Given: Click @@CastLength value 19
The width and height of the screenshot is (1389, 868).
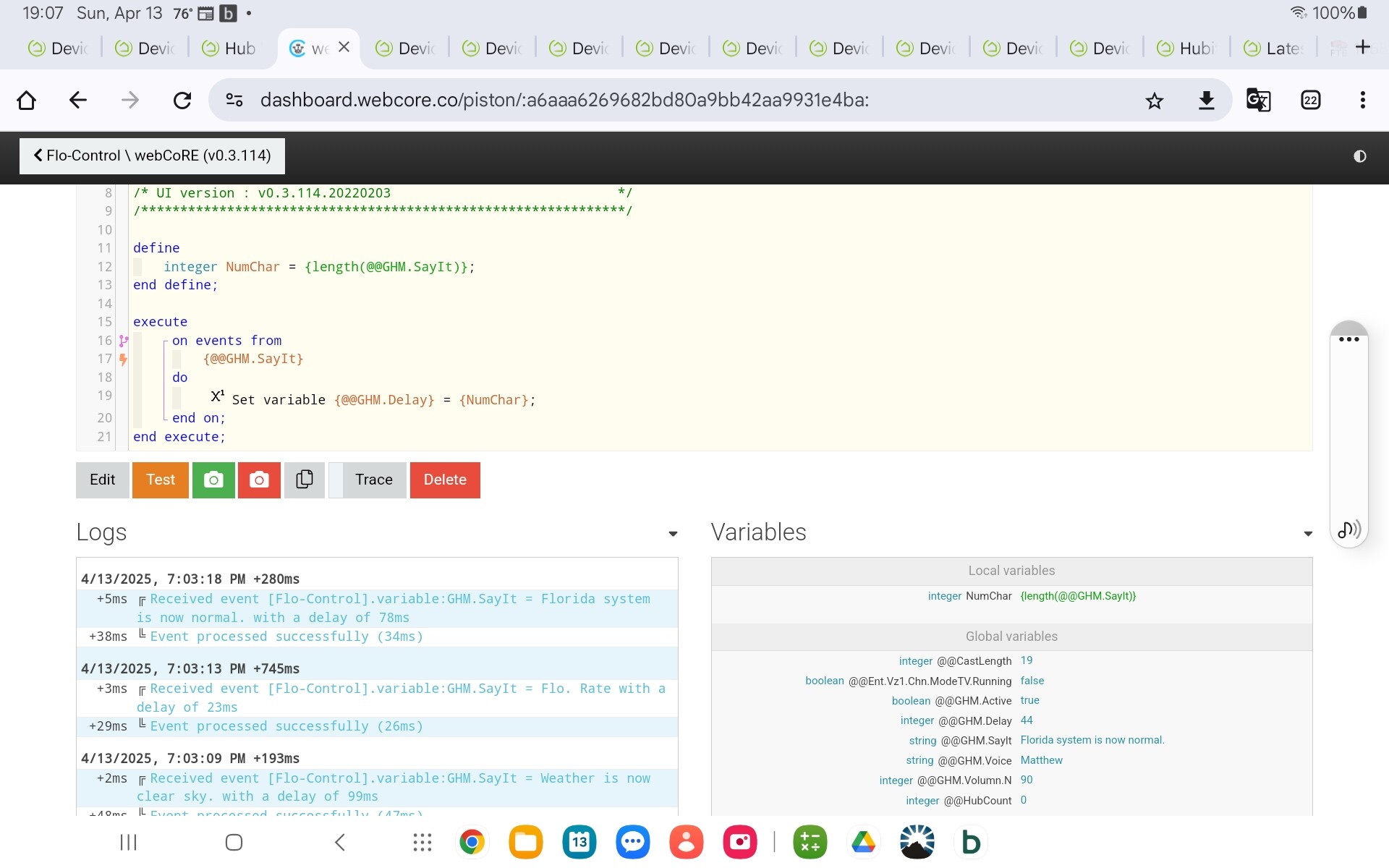Looking at the screenshot, I should point(1027,660).
